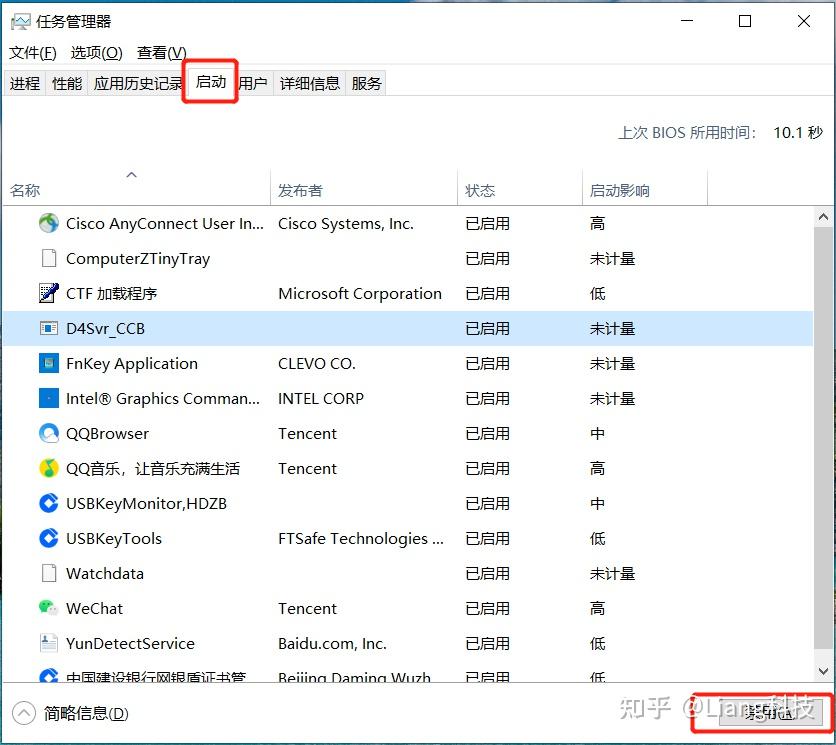Click the vertical scrollbar thumb

click(x=823, y=438)
